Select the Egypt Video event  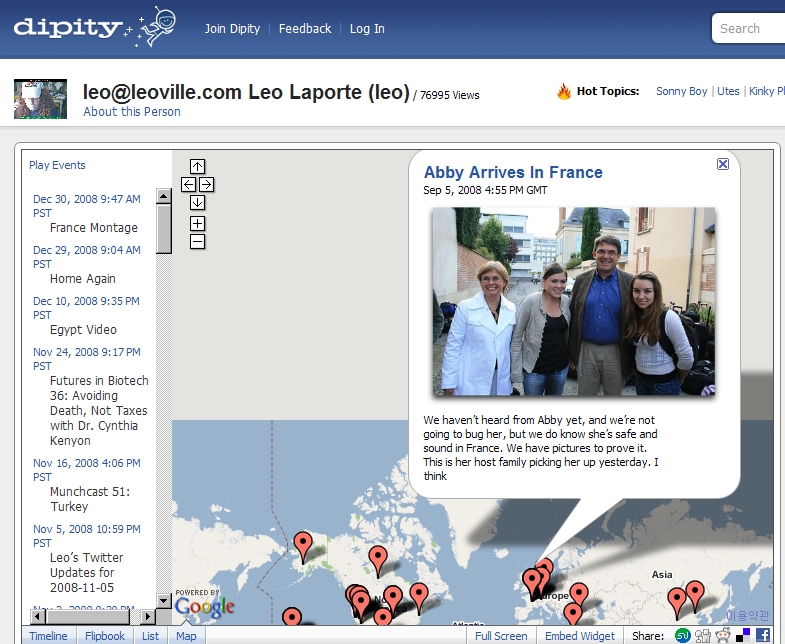83,330
